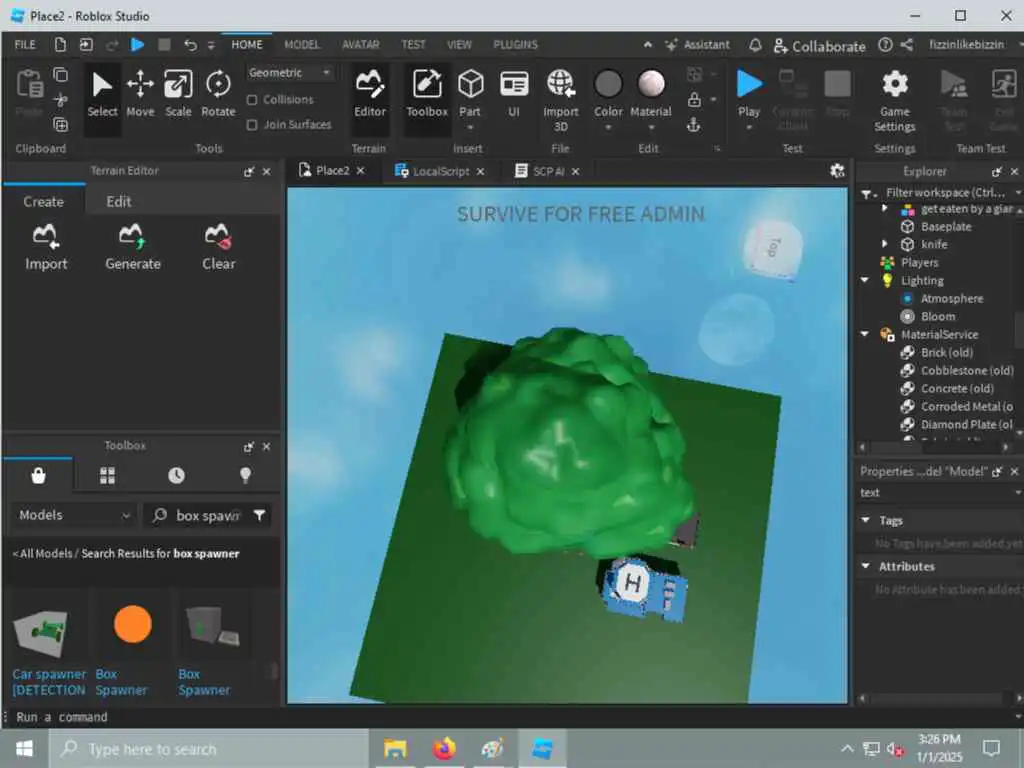Start Play test with the Play icon
The height and width of the screenshot is (768, 1024).
click(748, 84)
